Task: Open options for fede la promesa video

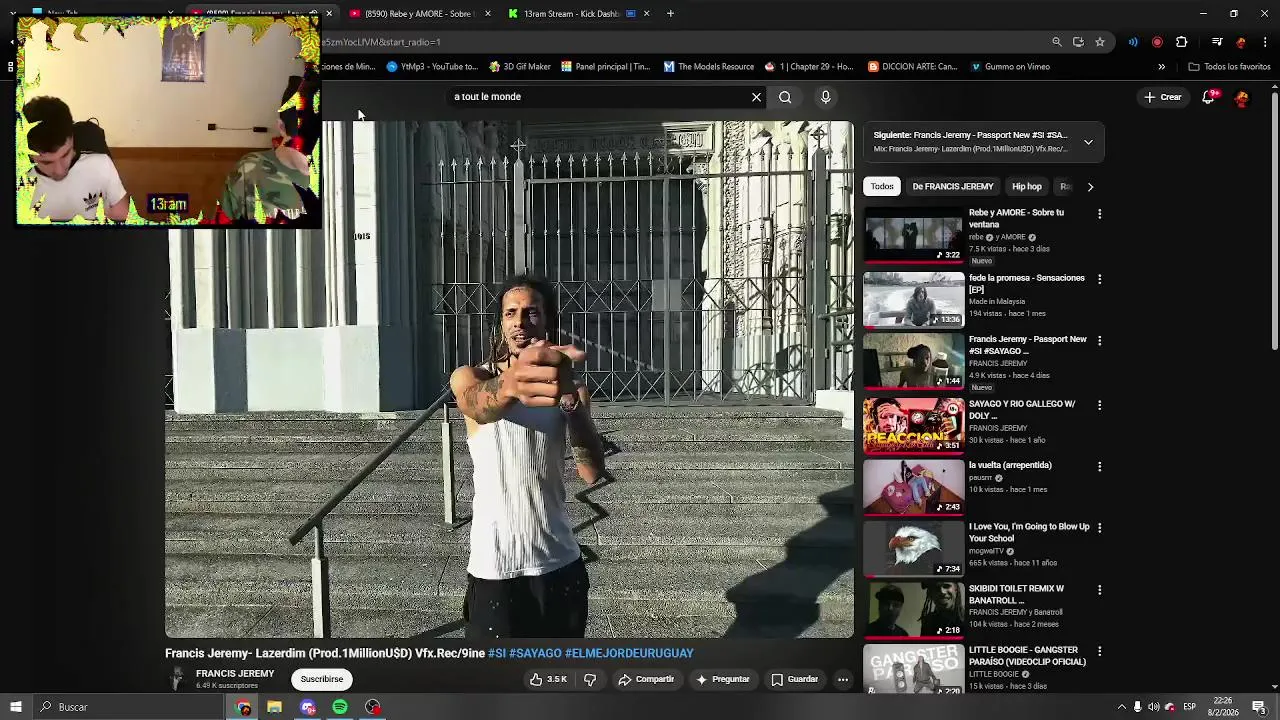Action: pyautogui.click(x=1099, y=279)
